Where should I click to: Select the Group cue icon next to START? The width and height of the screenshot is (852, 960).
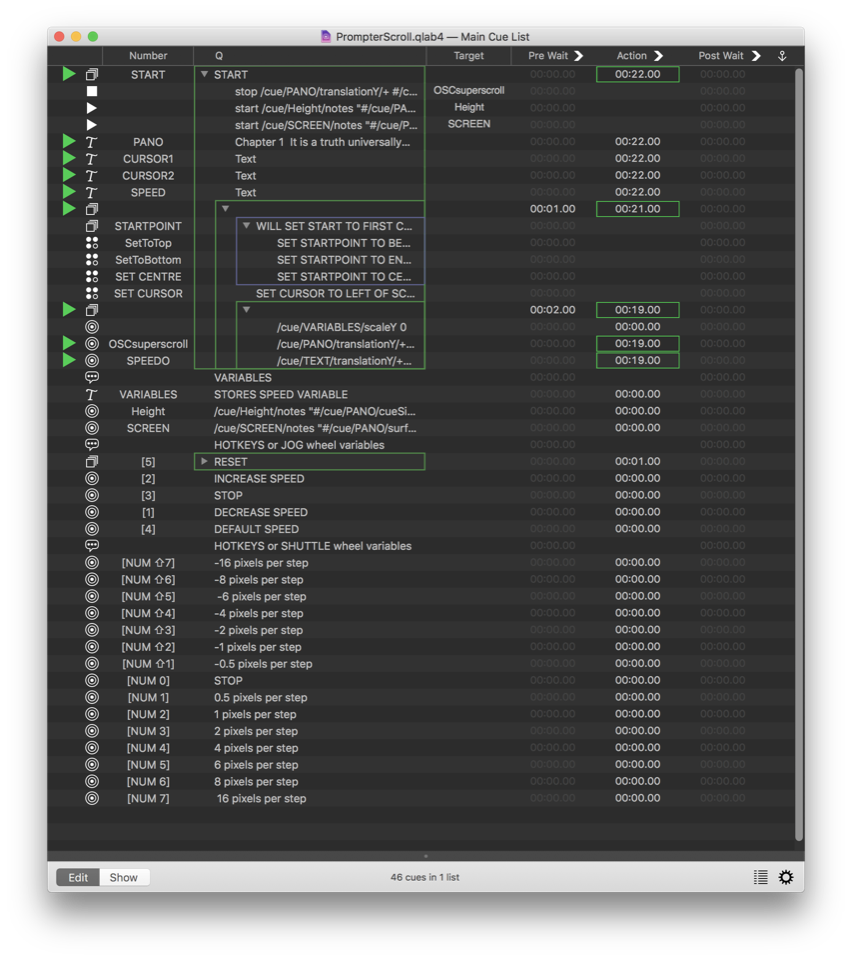91,74
